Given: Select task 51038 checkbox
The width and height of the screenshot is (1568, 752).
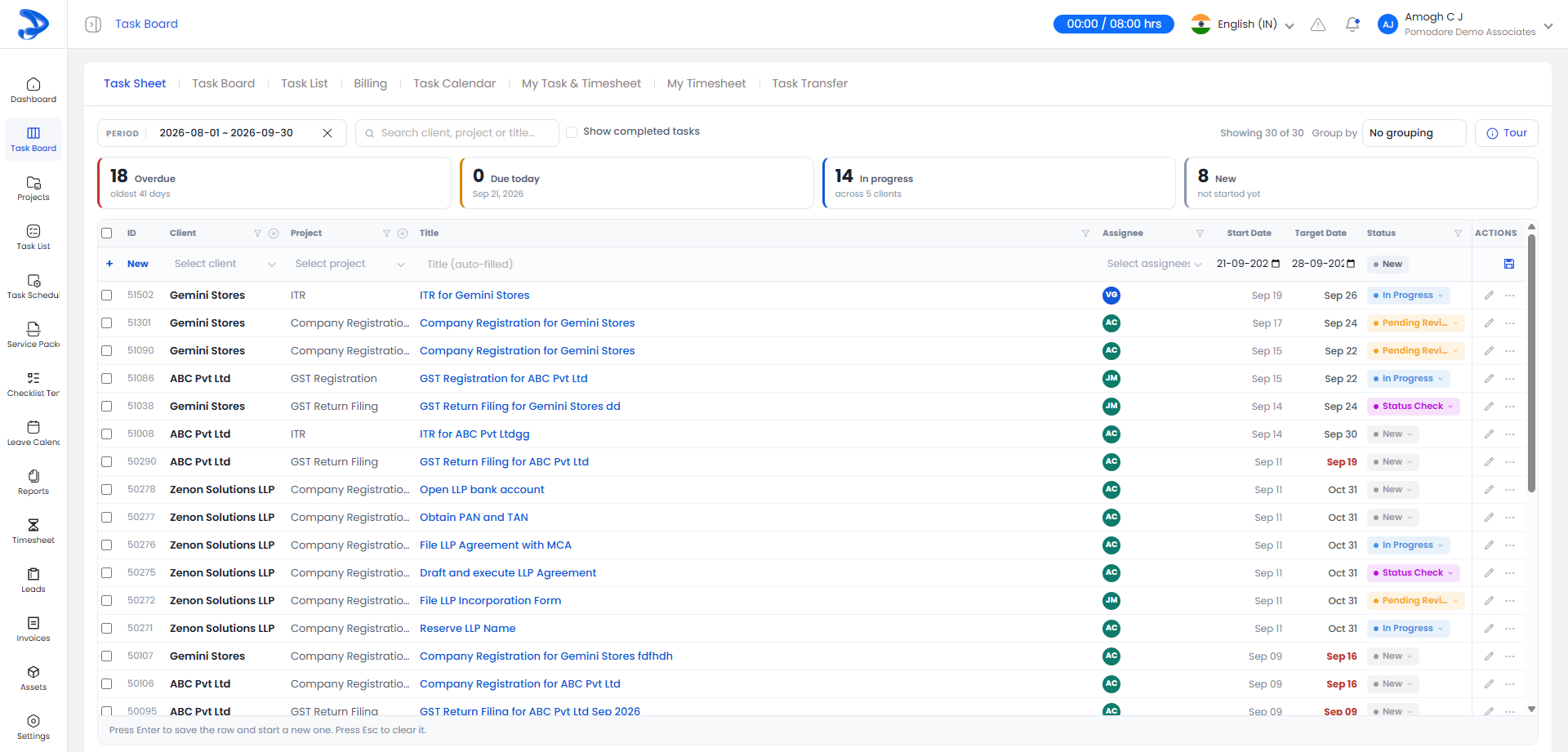Looking at the screenshot, I should click(107, 407).
